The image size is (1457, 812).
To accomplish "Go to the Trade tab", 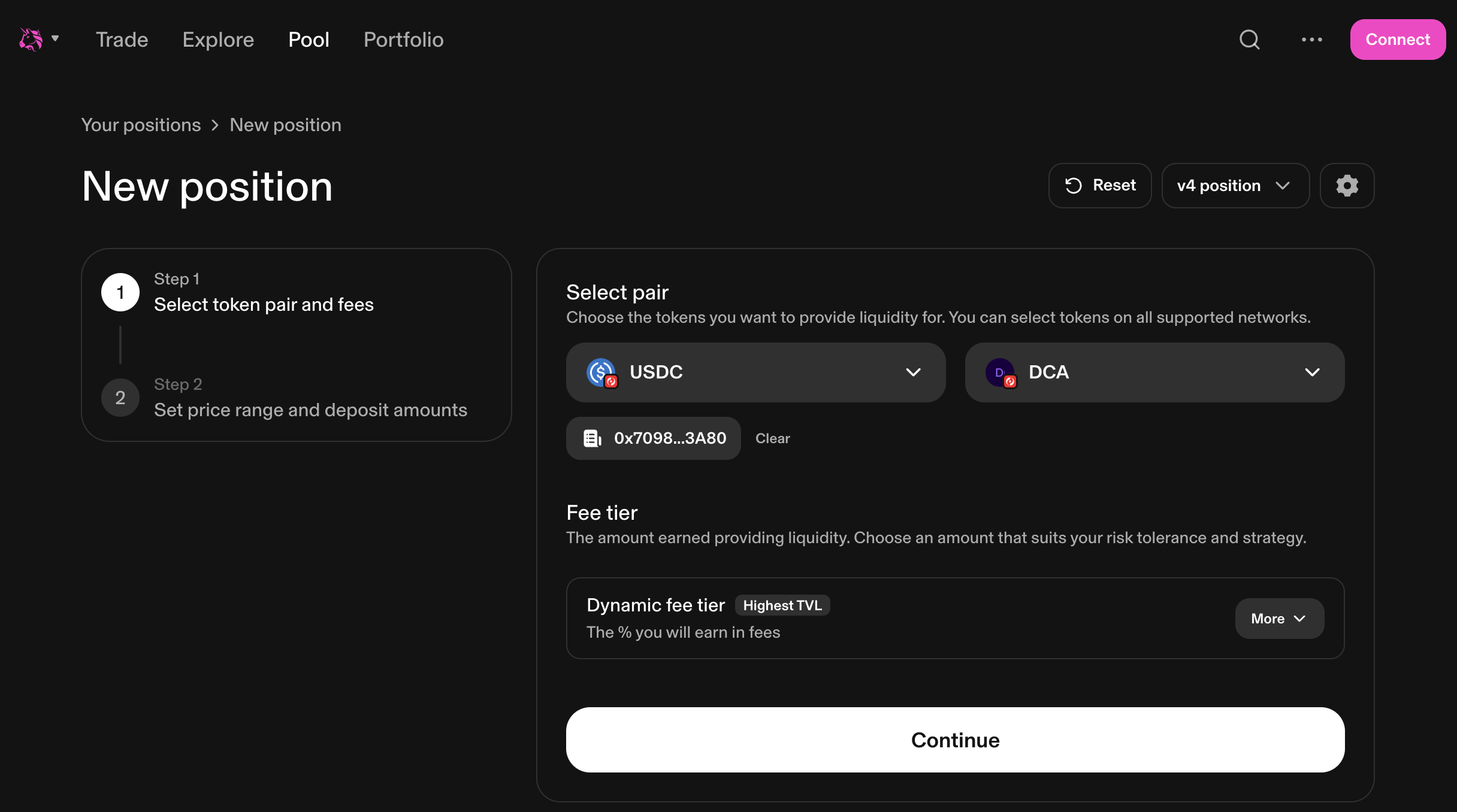I will (x=122, y=40).
